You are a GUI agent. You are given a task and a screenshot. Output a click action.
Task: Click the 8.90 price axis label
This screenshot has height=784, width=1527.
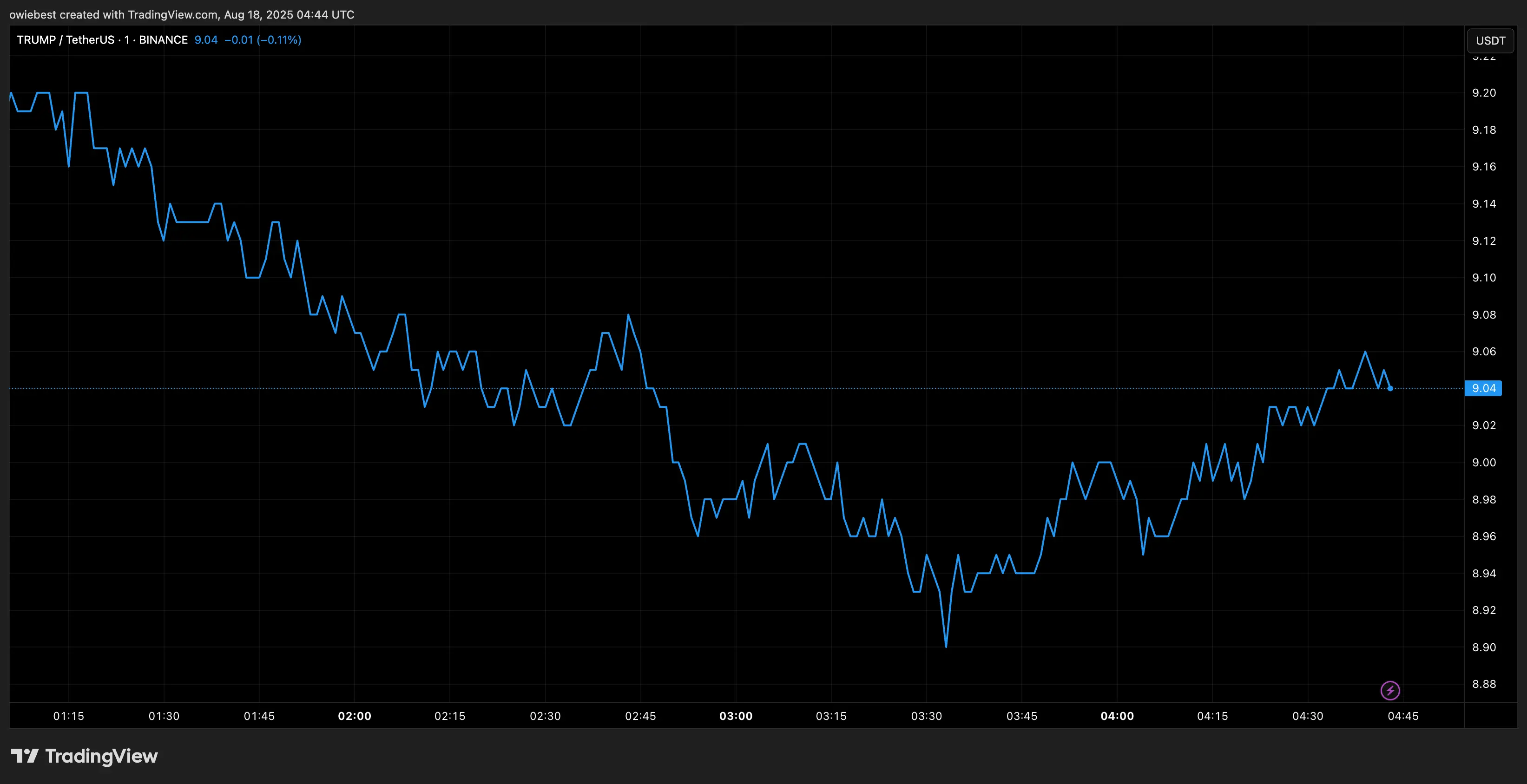1484,647
